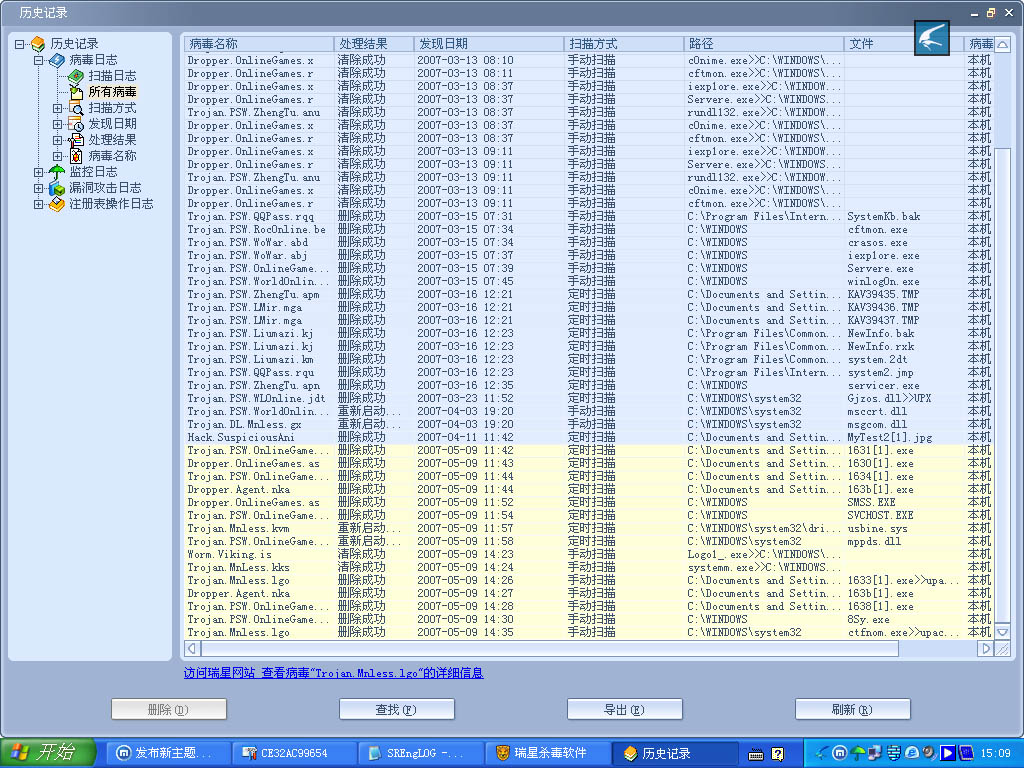Screen dimensions: 1024x768
Task: Select the Trojan.PSW.WLOnline.jdt row
Action: [x=588, y=398]
